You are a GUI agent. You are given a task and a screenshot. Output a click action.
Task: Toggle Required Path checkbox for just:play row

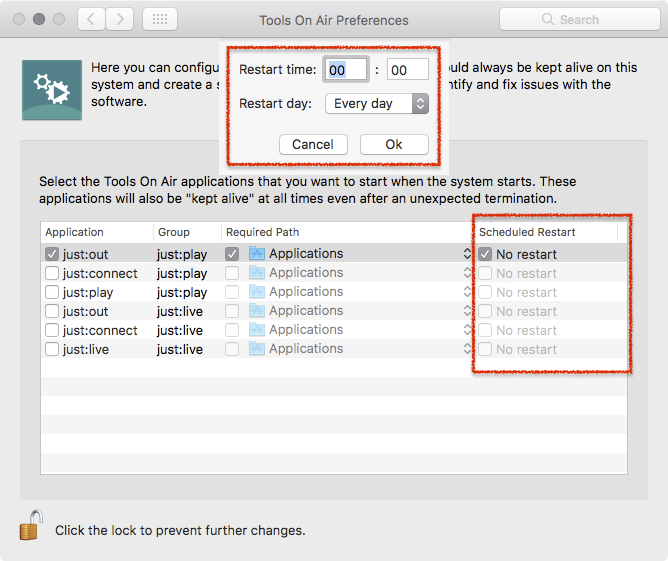pos(232,292)
